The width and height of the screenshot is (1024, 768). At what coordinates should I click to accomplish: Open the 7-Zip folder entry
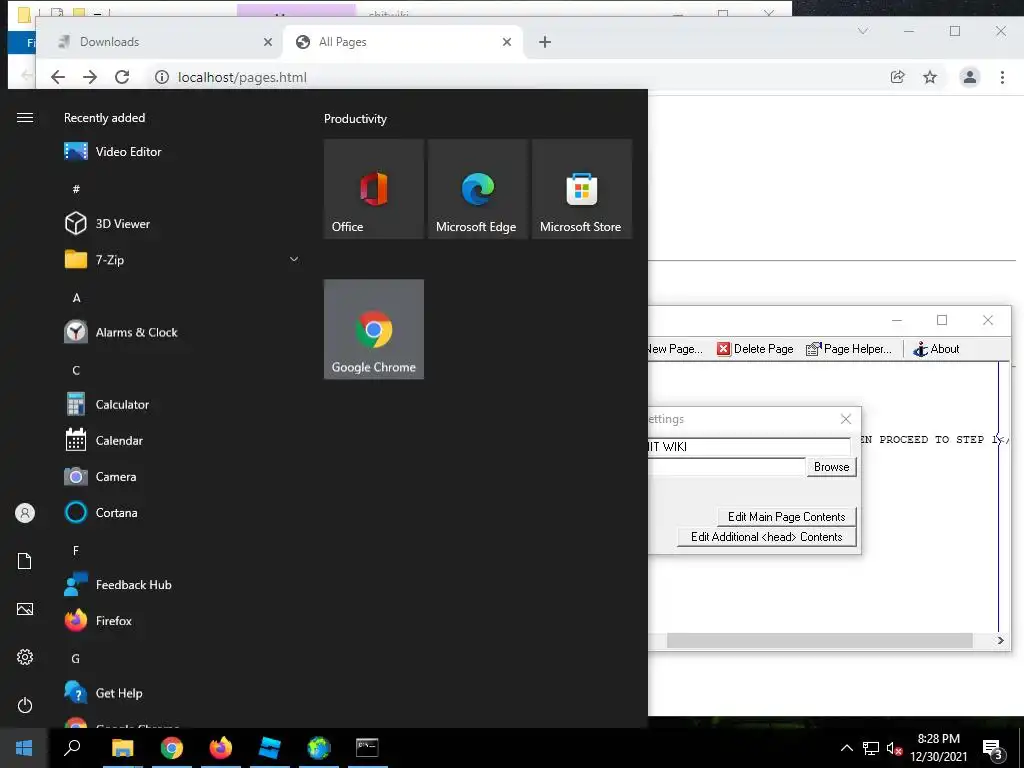[x=180, y=259]
